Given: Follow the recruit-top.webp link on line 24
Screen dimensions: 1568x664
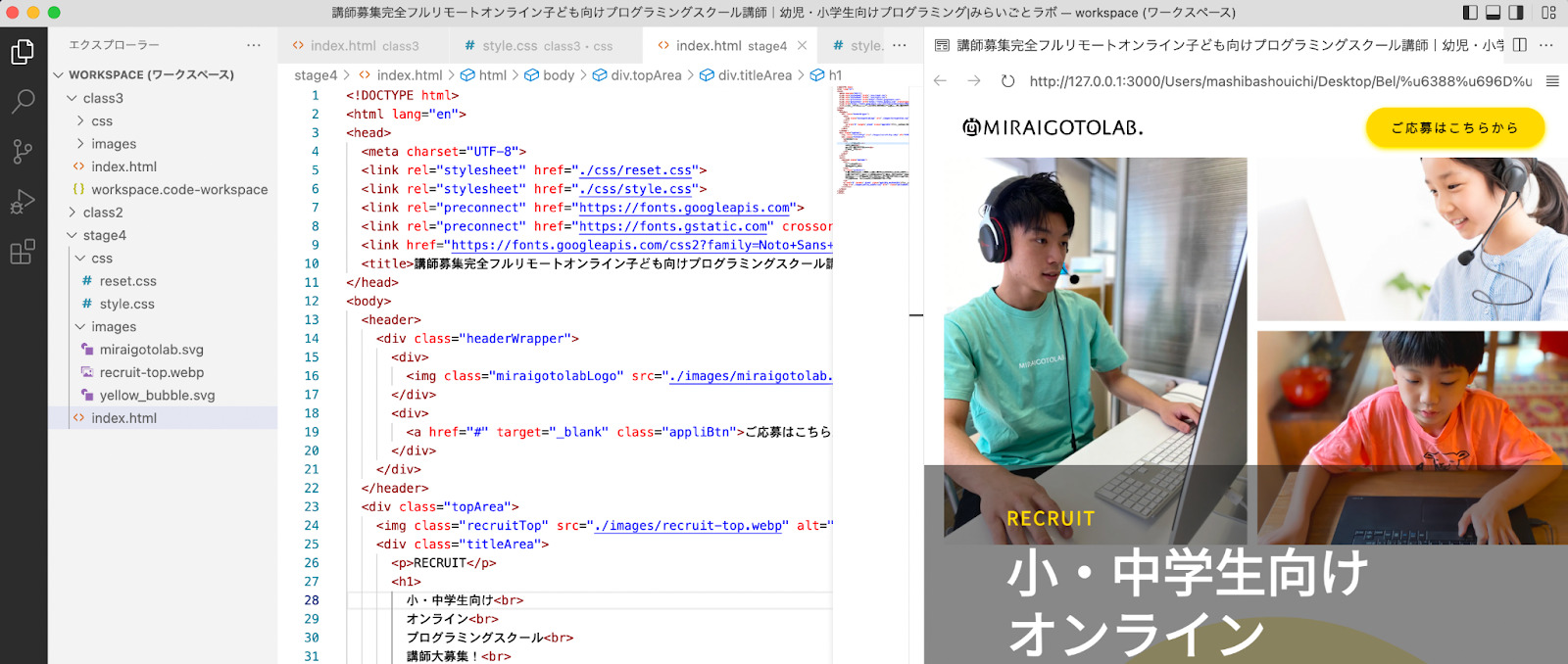Looking at the screenshot, I should pyautogui.click(x=688, y=526).
